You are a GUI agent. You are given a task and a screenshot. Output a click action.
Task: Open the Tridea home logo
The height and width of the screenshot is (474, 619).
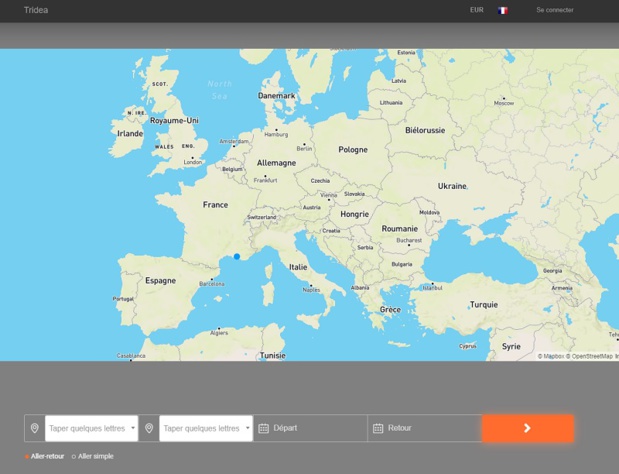tap(36, 10)
